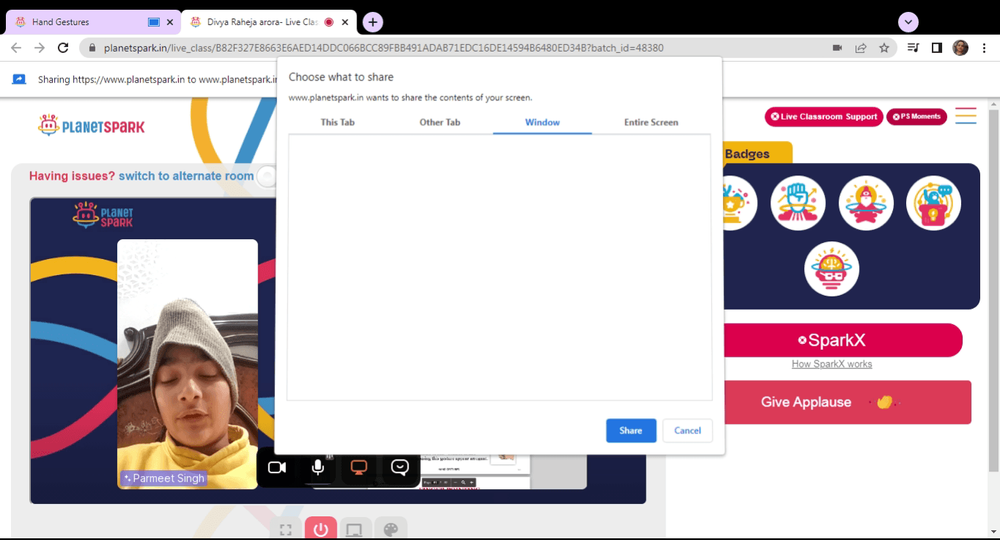The width and height of the screenshot is (1000, 540).
Task: Select the Window sharing tab
Action: point(542,122)
